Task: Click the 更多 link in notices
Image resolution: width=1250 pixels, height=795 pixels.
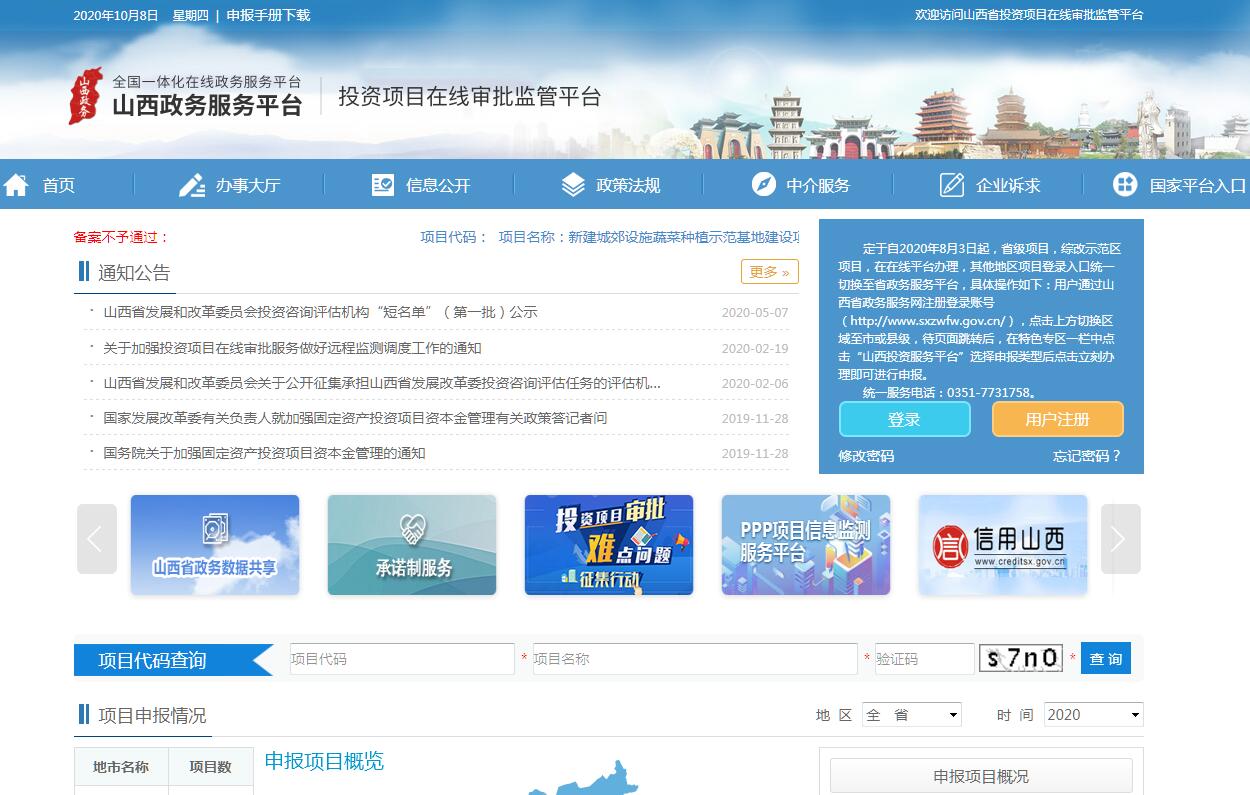Action: pyautogui.click(x=769, y=272)
